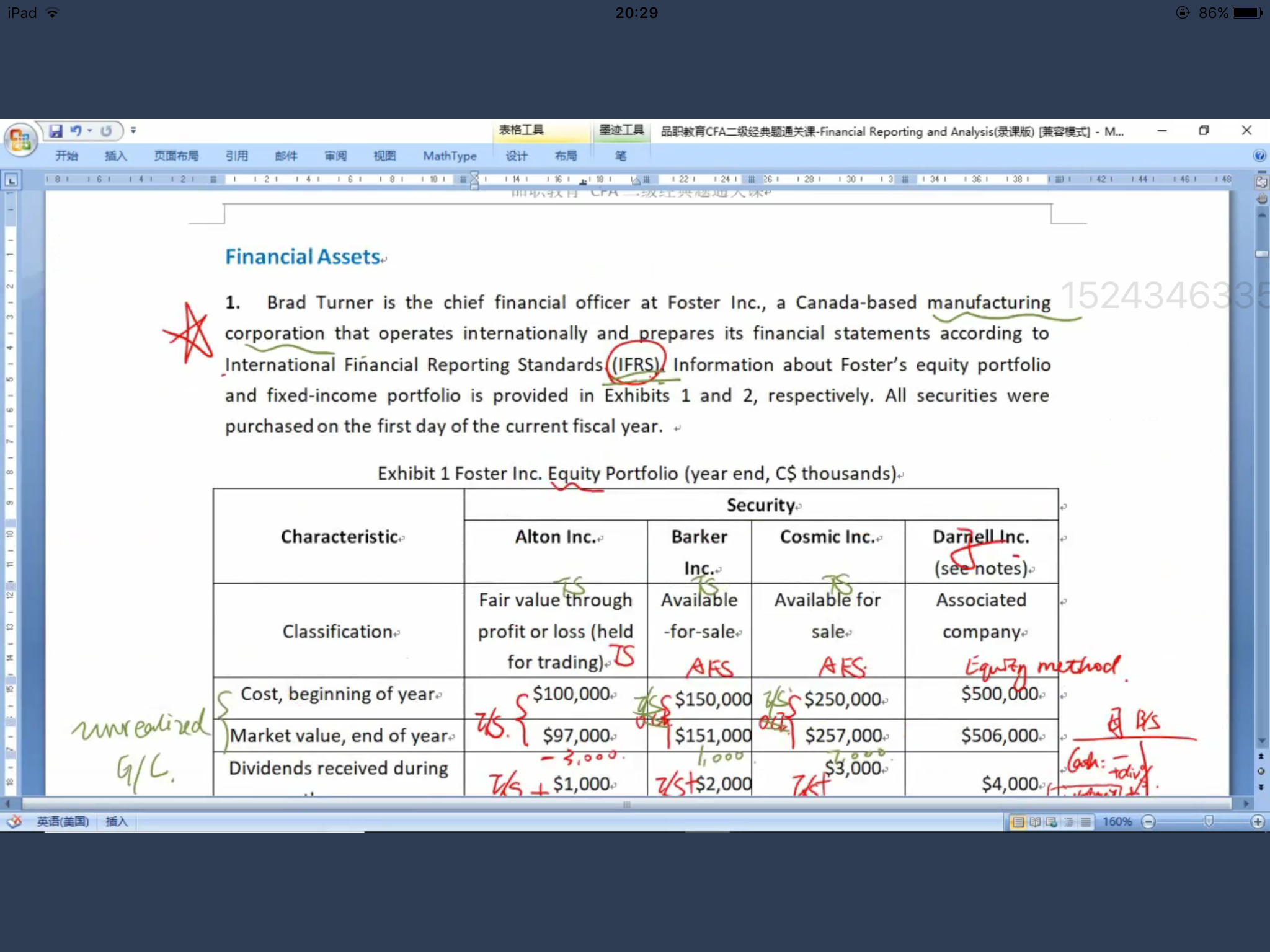Click horizontal scrollbar left arrow

[9, 804]
